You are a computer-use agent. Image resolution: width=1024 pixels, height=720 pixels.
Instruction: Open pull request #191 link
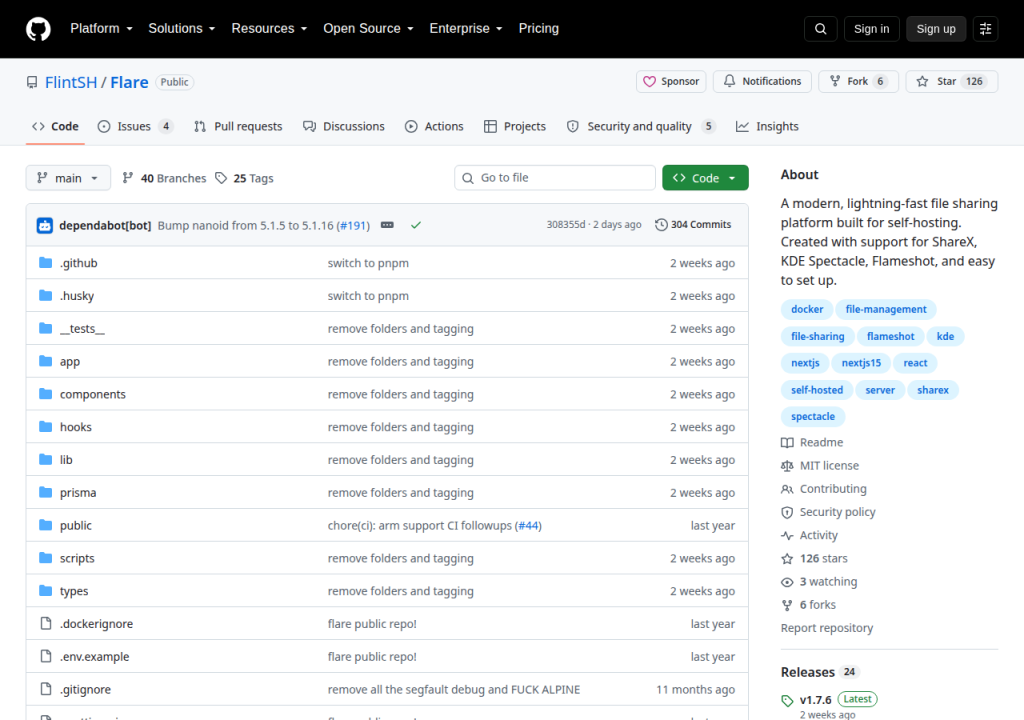click(353, 225)
